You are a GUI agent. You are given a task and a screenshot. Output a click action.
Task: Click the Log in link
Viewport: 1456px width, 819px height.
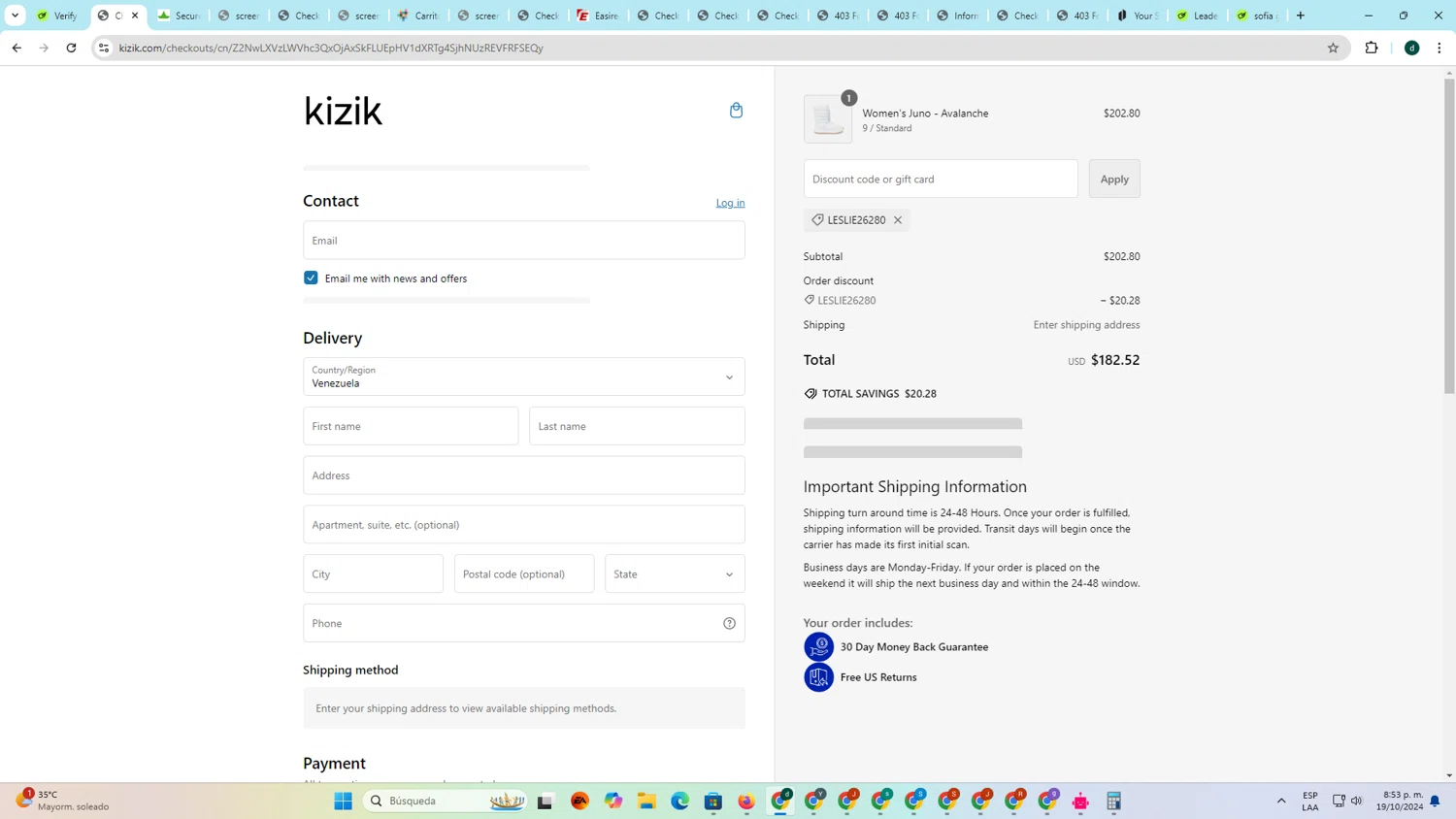[x=730, y=203]
